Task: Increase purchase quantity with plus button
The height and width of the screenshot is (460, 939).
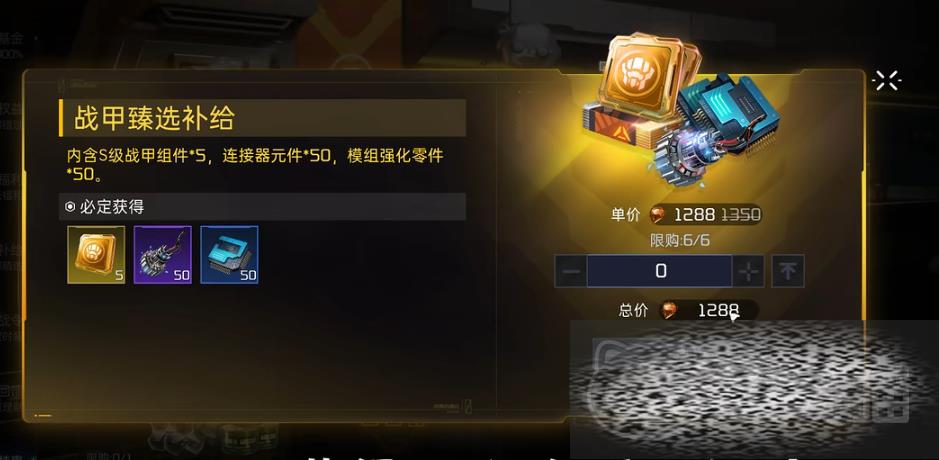Action: [x=749, y=271]
